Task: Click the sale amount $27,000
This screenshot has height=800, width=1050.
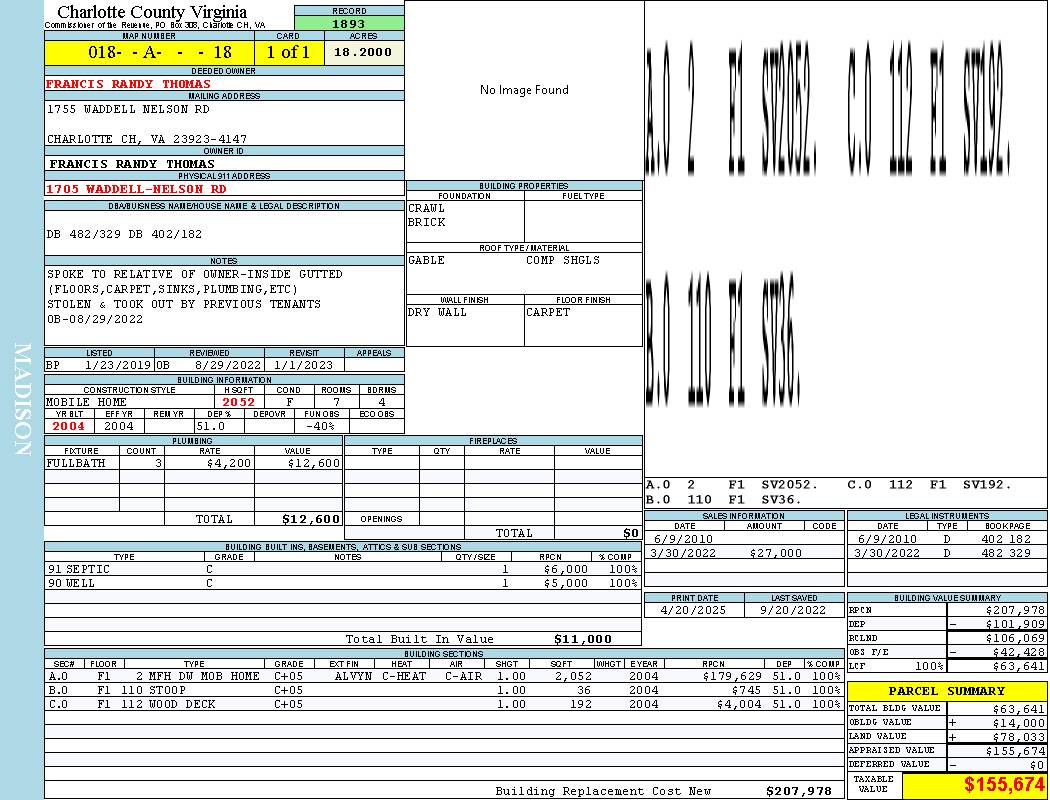Action: tap(775, 553)
